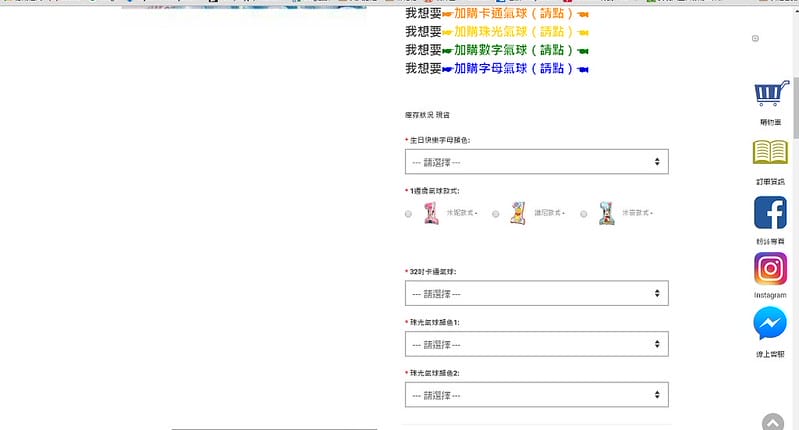Click the Pooh number 1 balloon image
Image resolution: width=799 pixels, height=430 pixels.
(518, 212)
